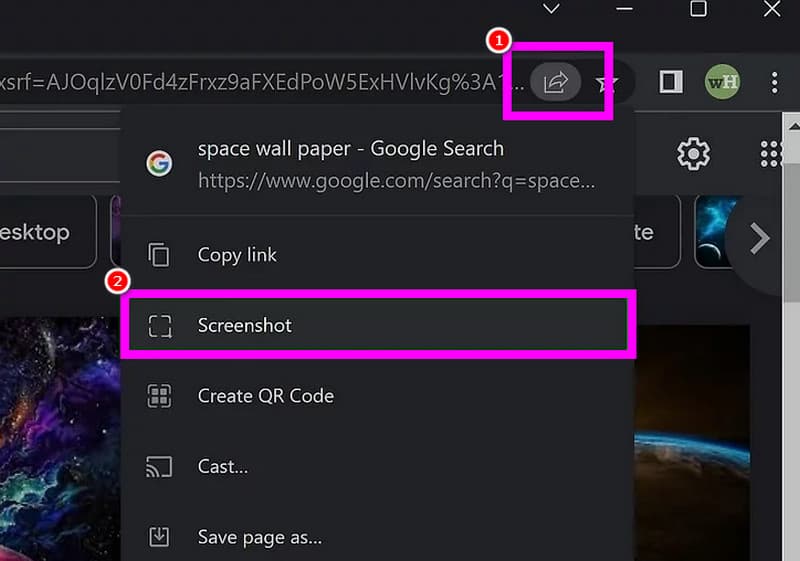Click the space wall paper page title
This screenshot has height=561, width=800.
click(351, 149)
